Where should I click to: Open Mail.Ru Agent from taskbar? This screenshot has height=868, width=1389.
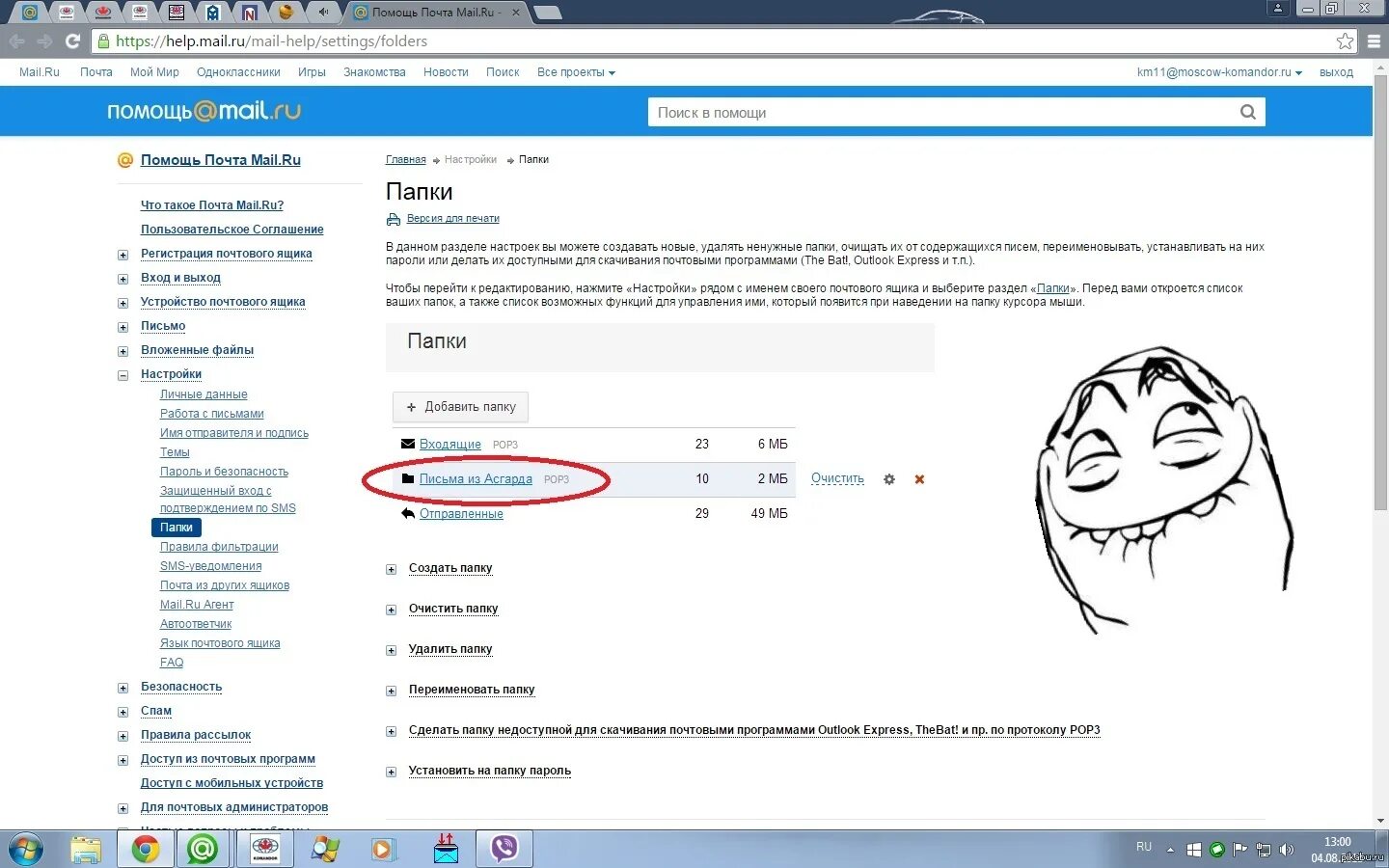(203, 849)
